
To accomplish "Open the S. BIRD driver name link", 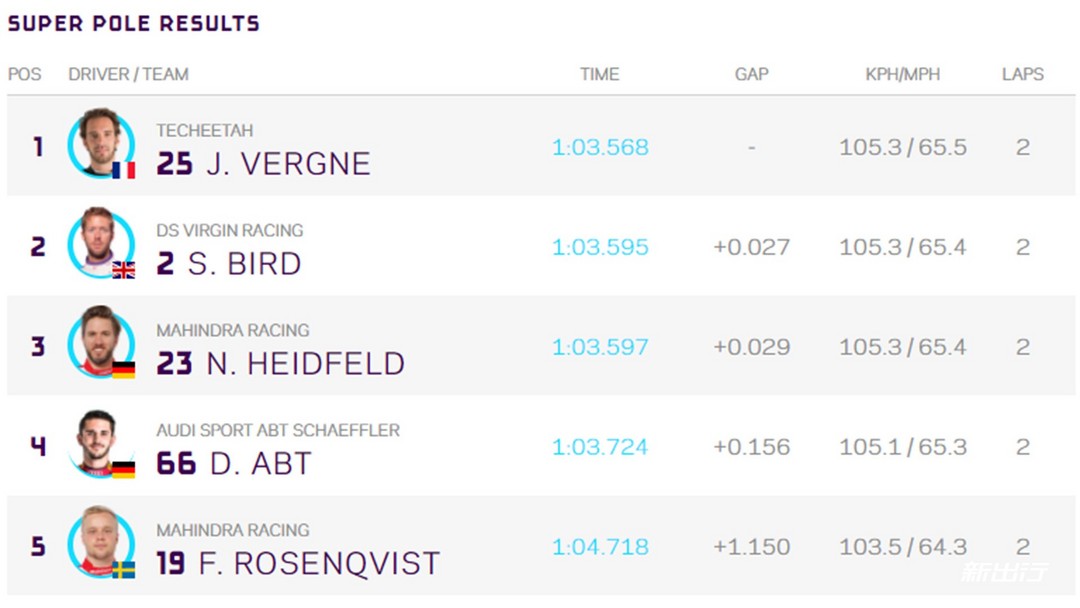I will (245, 264).
